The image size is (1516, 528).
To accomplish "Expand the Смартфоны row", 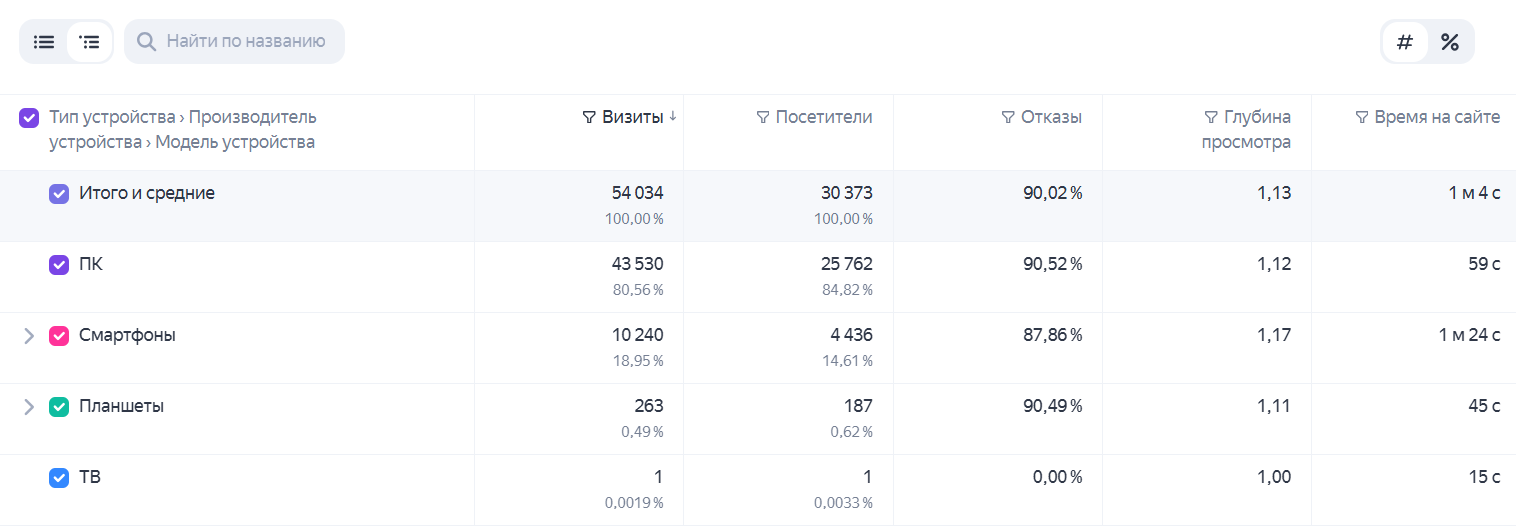I will (29, 336).
